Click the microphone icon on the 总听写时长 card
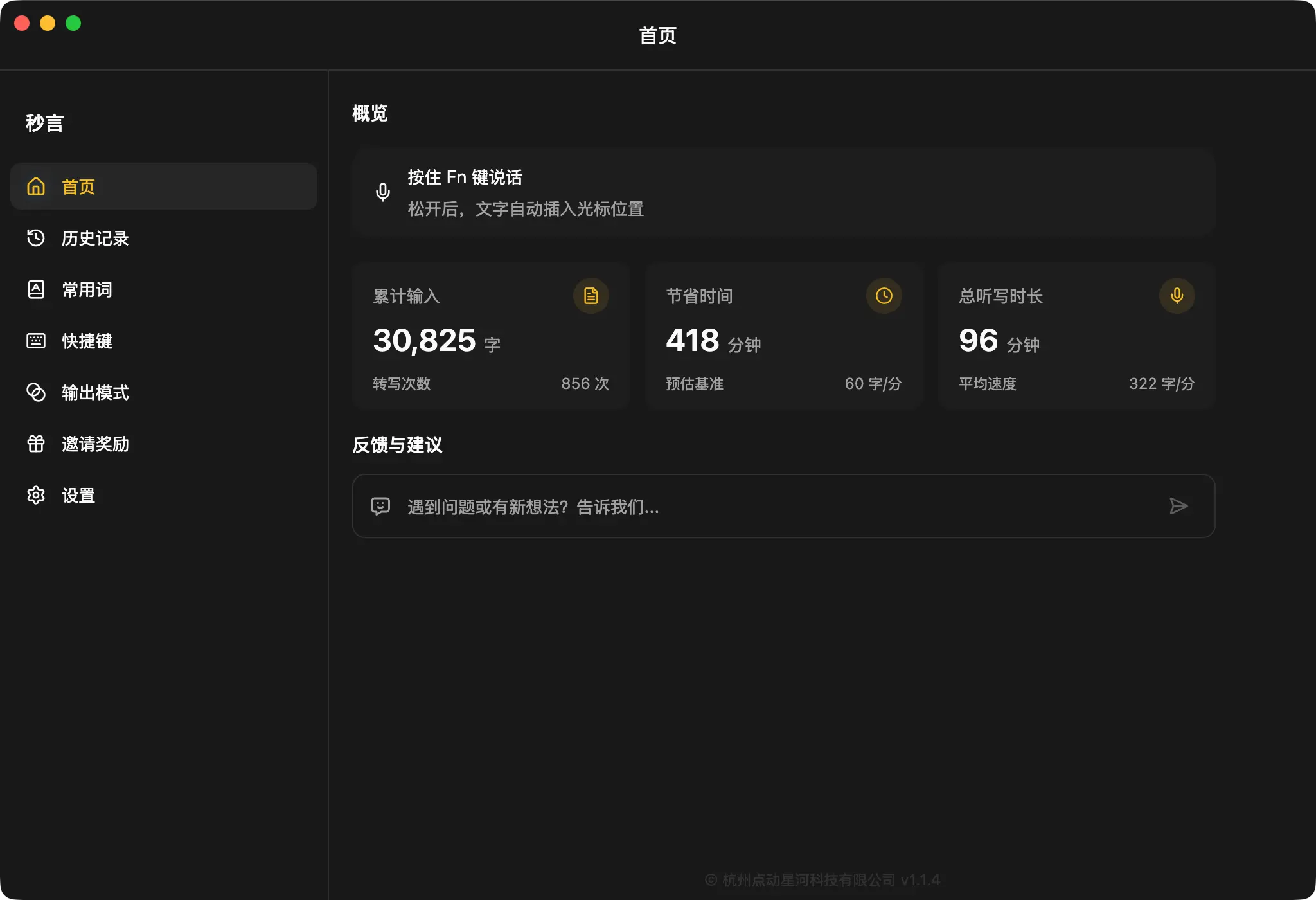This screenshot has height=900, width=1316. click(1177, 296)
